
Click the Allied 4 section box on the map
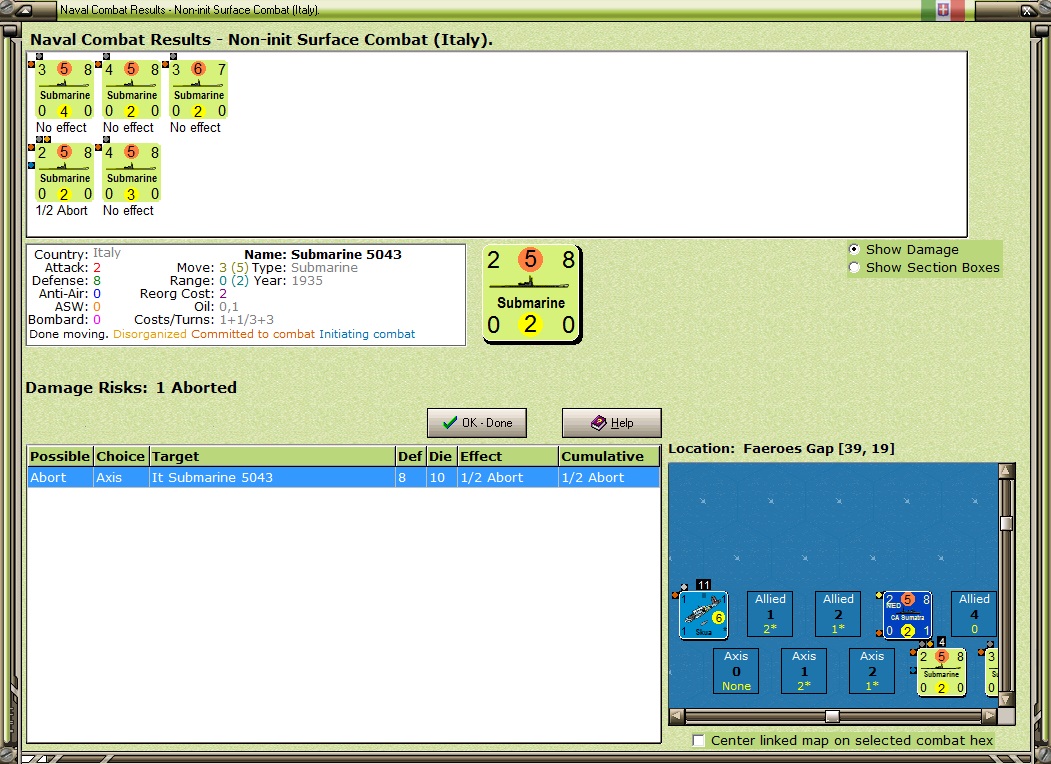click(x=974, y=614)
